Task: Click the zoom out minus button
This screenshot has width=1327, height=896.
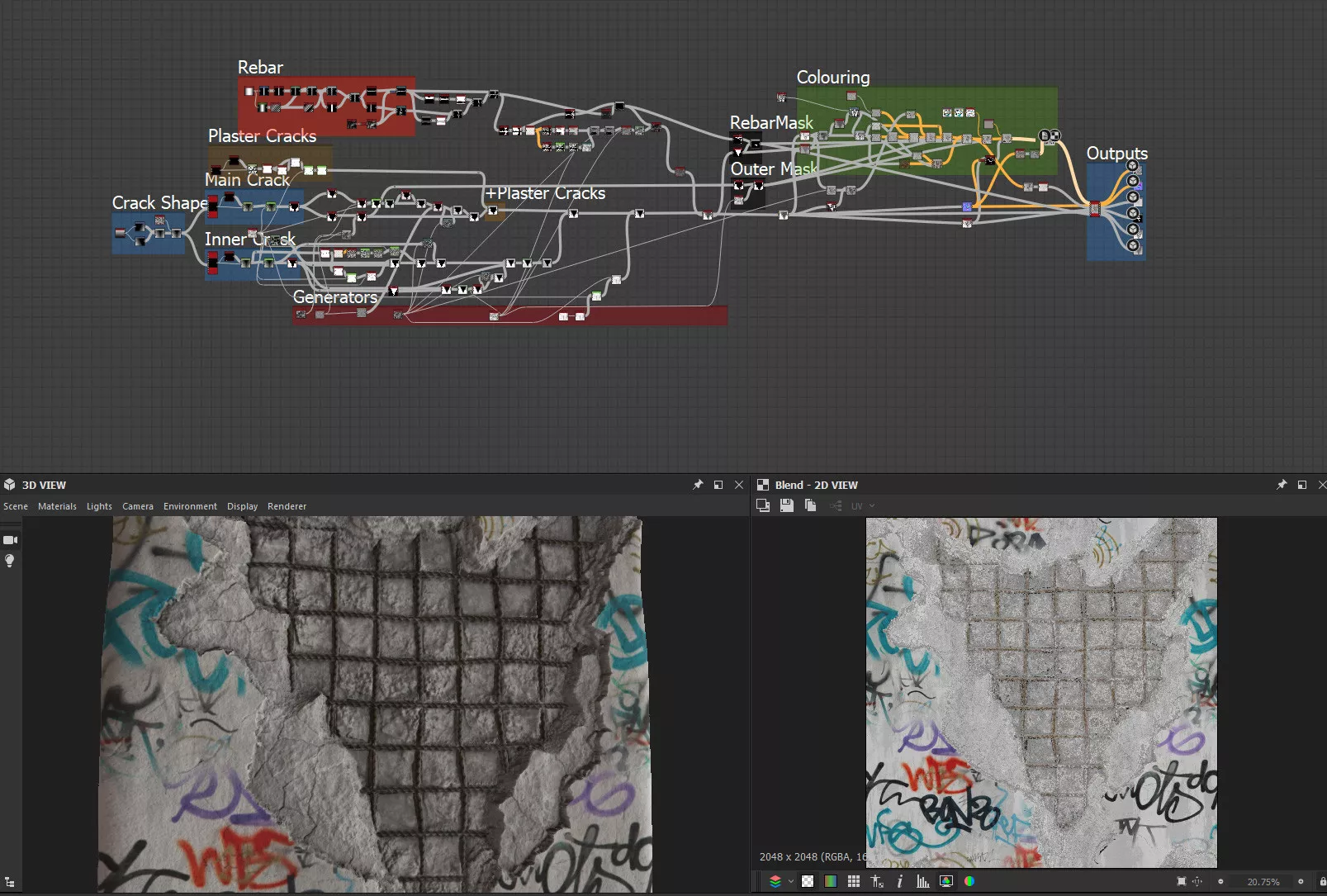Action: pos(1220,881)
